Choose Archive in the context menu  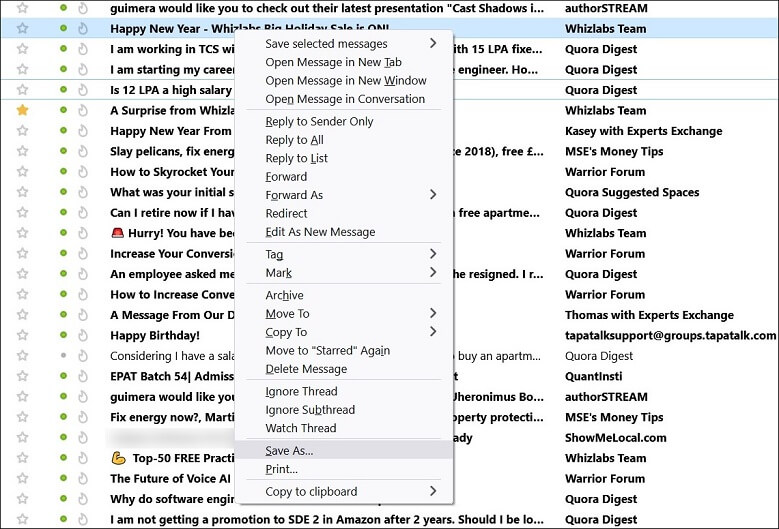(344, 295)
